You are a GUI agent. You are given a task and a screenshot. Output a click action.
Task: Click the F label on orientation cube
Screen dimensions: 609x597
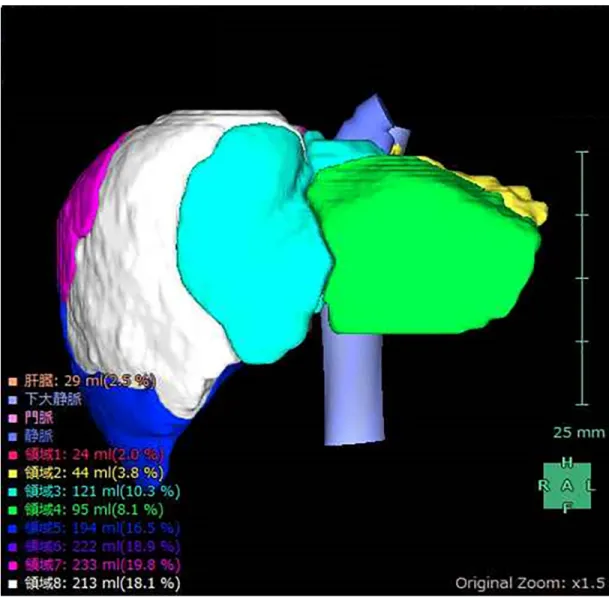567,507
